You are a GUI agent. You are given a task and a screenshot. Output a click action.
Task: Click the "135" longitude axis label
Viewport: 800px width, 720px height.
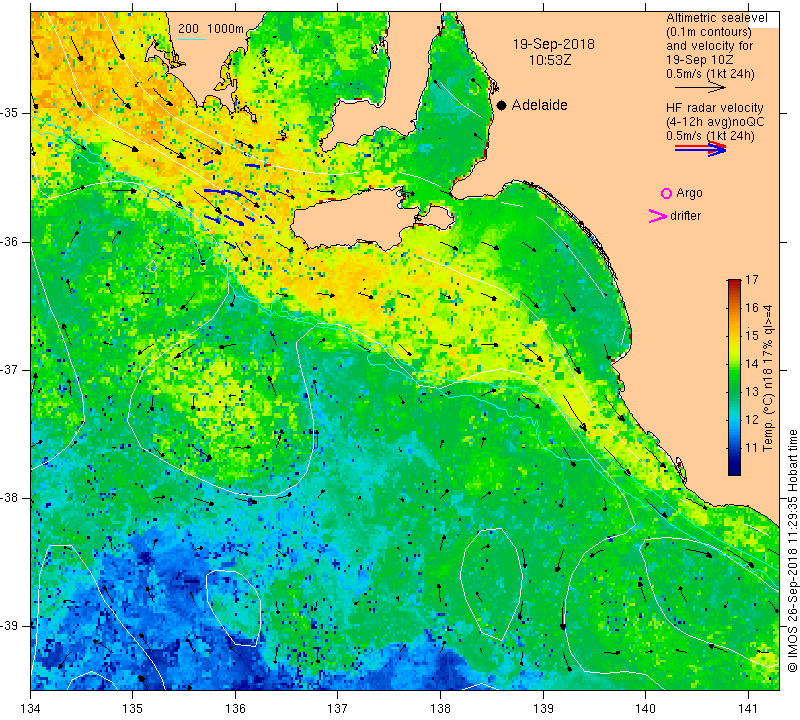pos(133,709)
